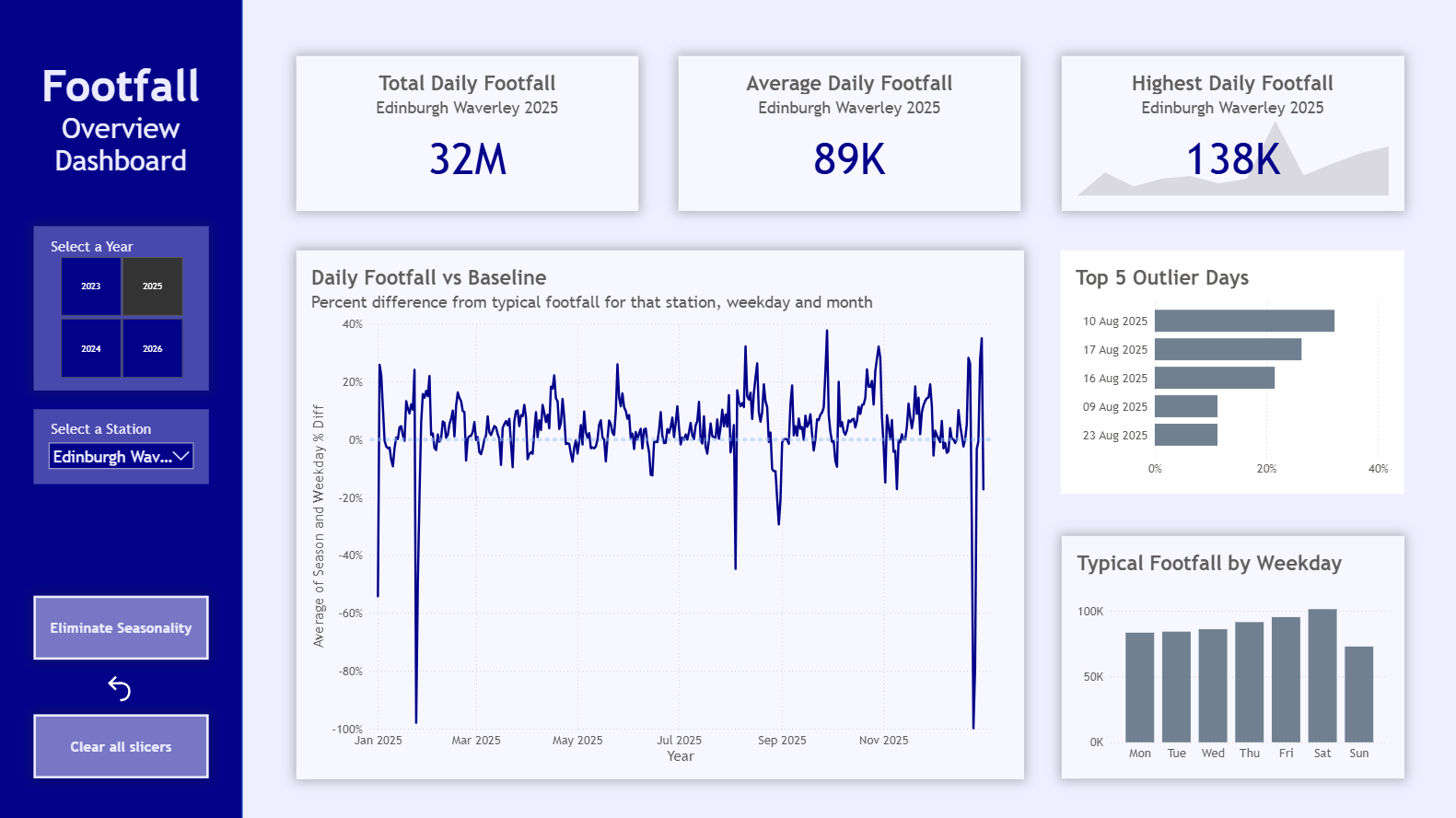Viewport: 1456px width, 818px height.
Task: Click the undo arrow icon
Action: point(120,688)
